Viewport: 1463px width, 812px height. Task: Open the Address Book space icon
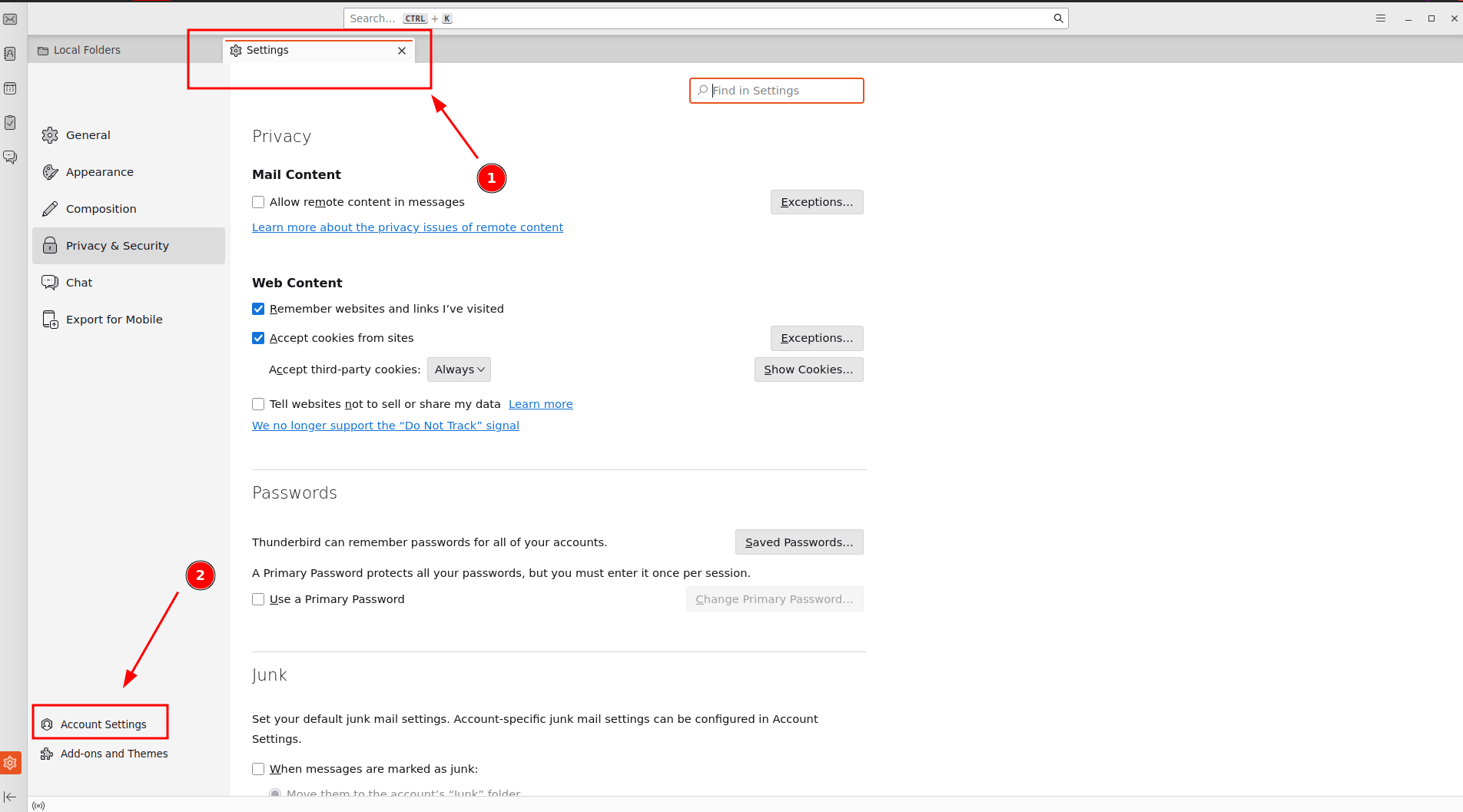tap(10, 54)
